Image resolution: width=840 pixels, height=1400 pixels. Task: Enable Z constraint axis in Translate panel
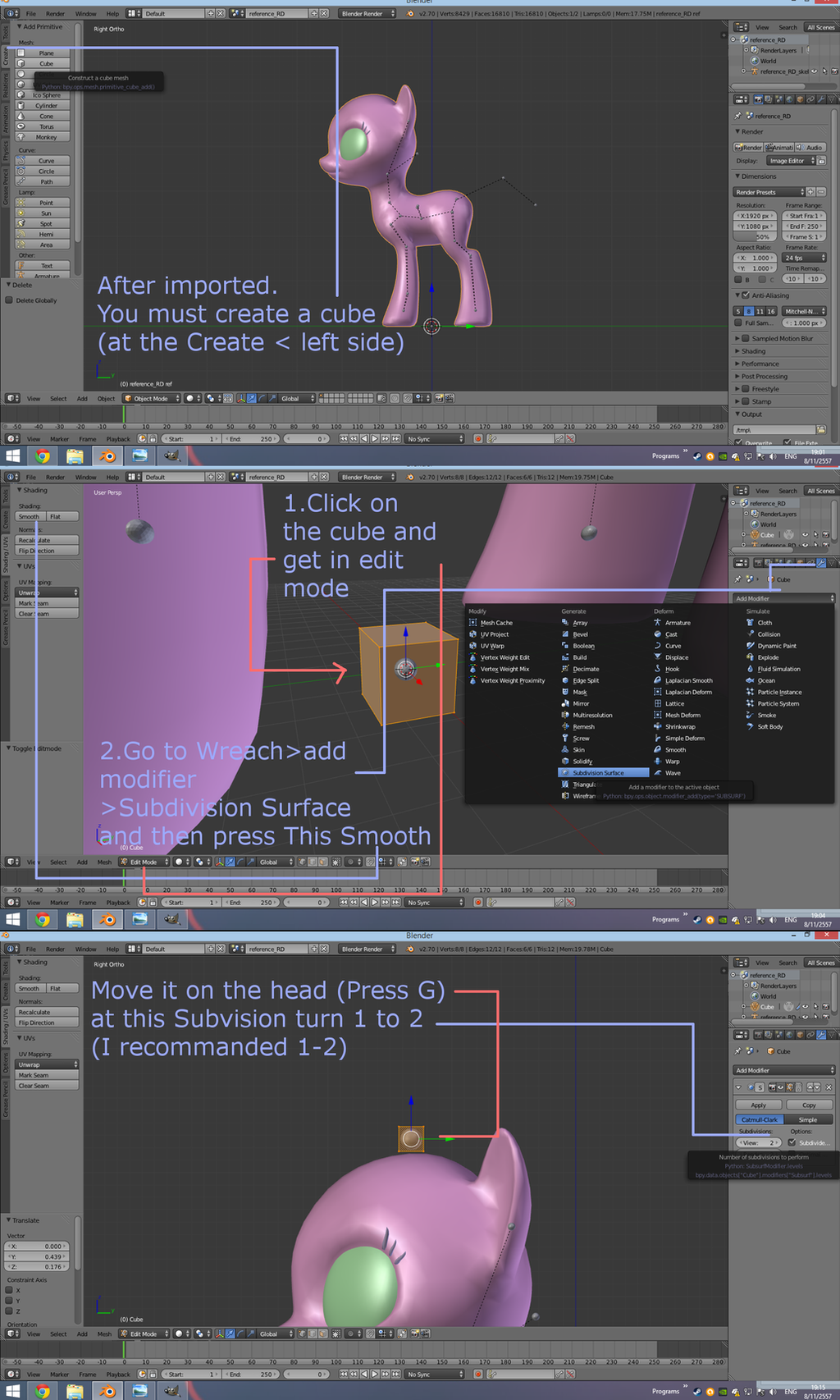9,1311
